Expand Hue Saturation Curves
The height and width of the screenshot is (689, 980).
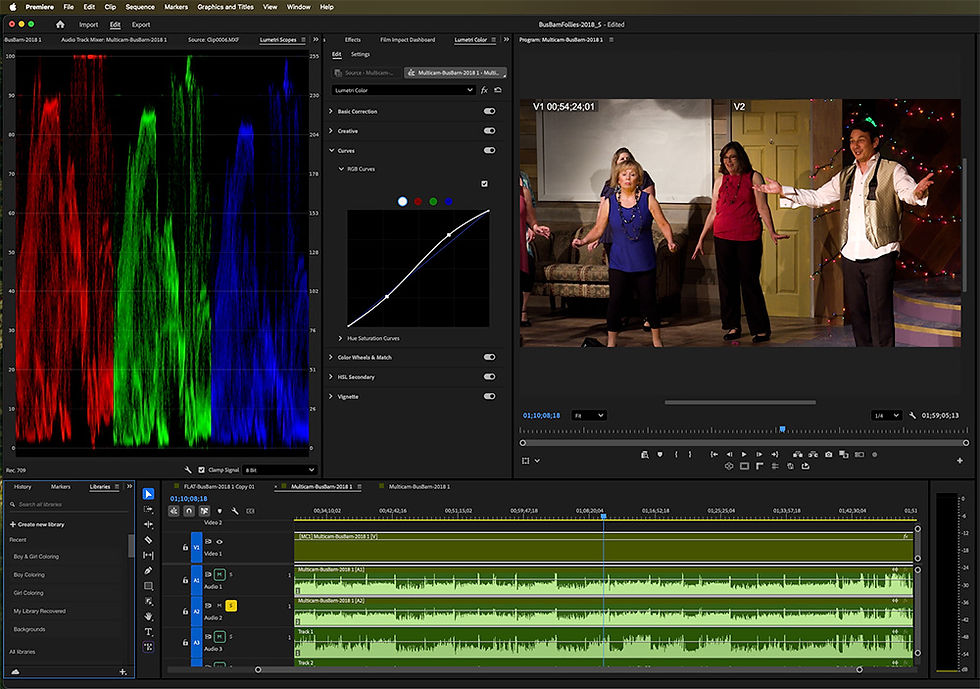[x=341, y=338]
